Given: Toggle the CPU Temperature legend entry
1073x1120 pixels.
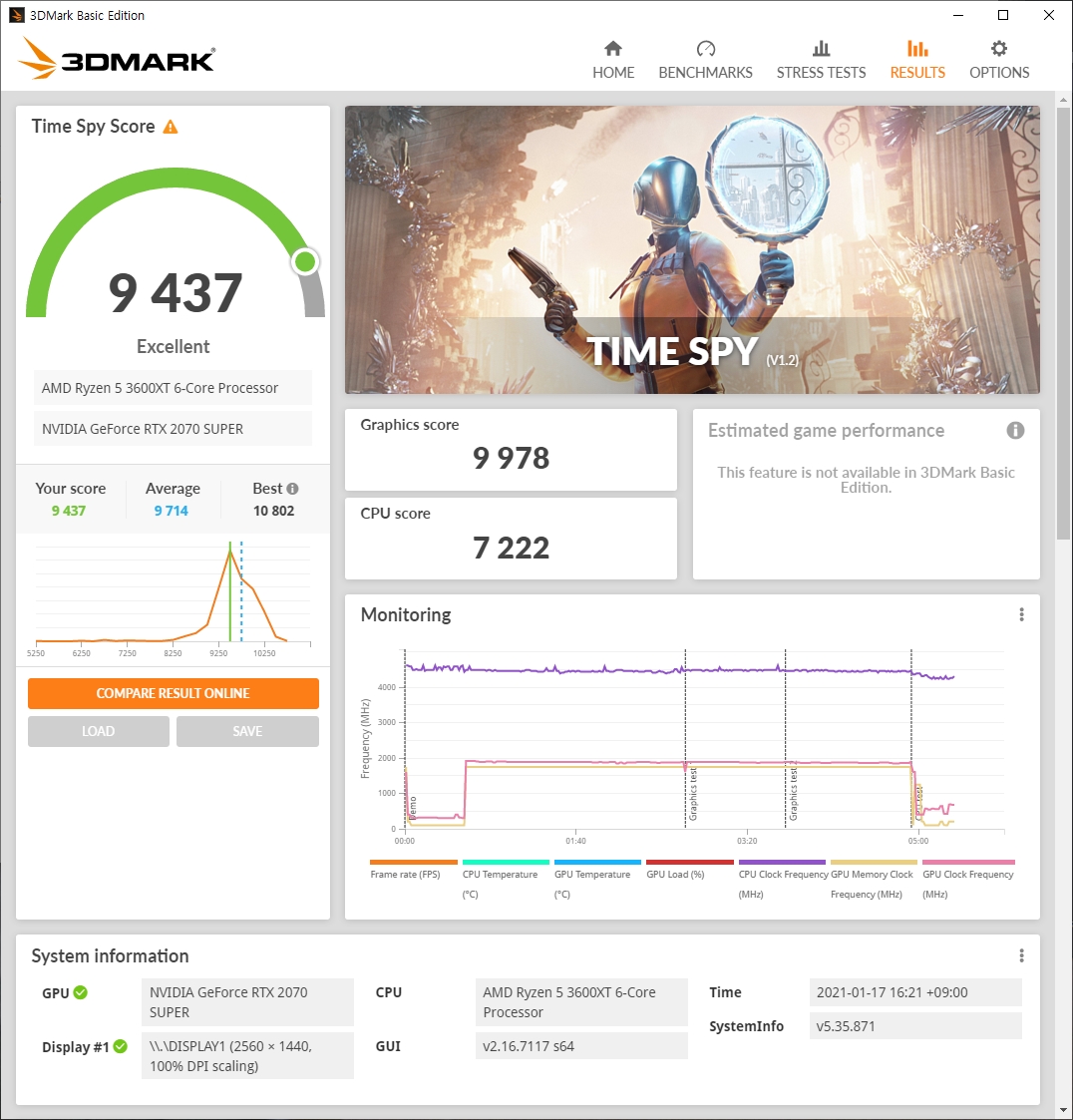Looking at the screenshot, I should coord(505,880).
